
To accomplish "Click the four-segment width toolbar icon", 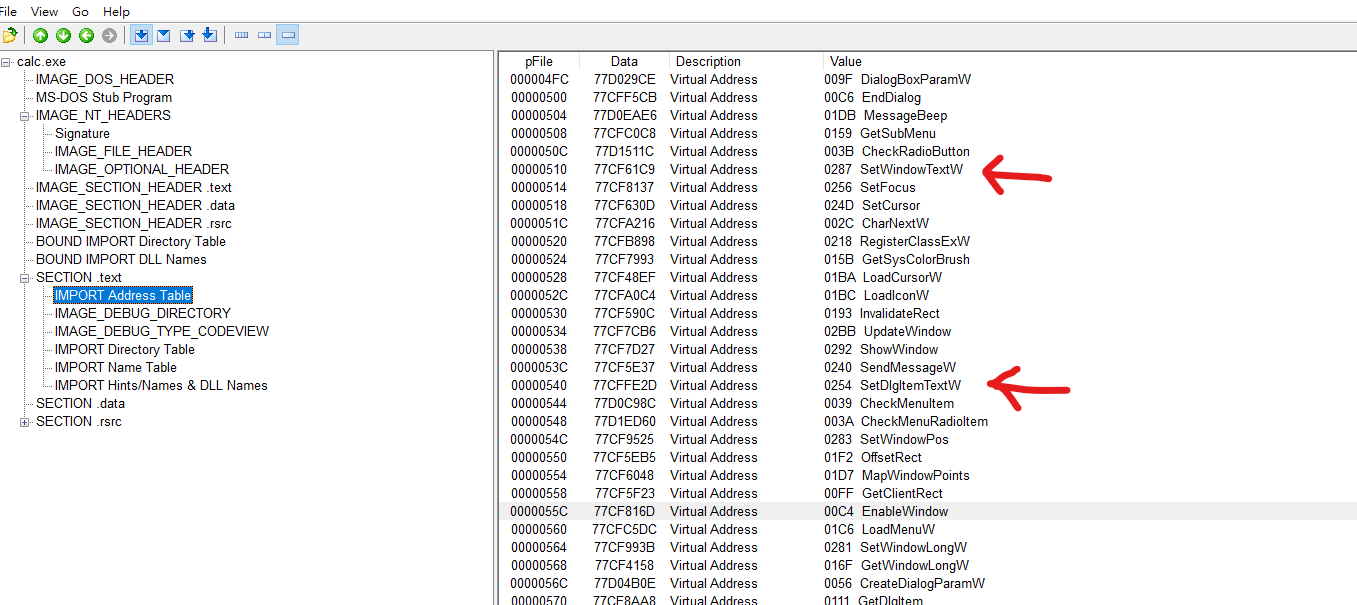I will pyautogui.click(x=241, y=36).
